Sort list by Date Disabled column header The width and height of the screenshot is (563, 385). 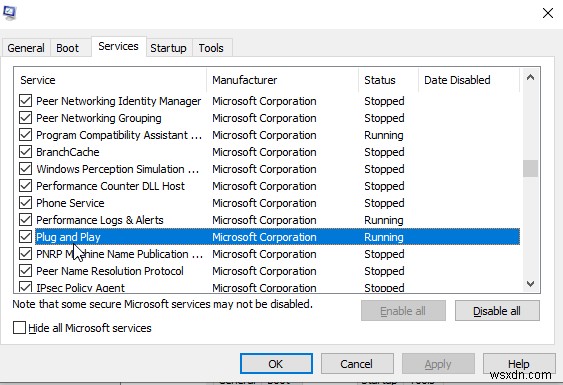pyautogui.click(x=469, y=80)
